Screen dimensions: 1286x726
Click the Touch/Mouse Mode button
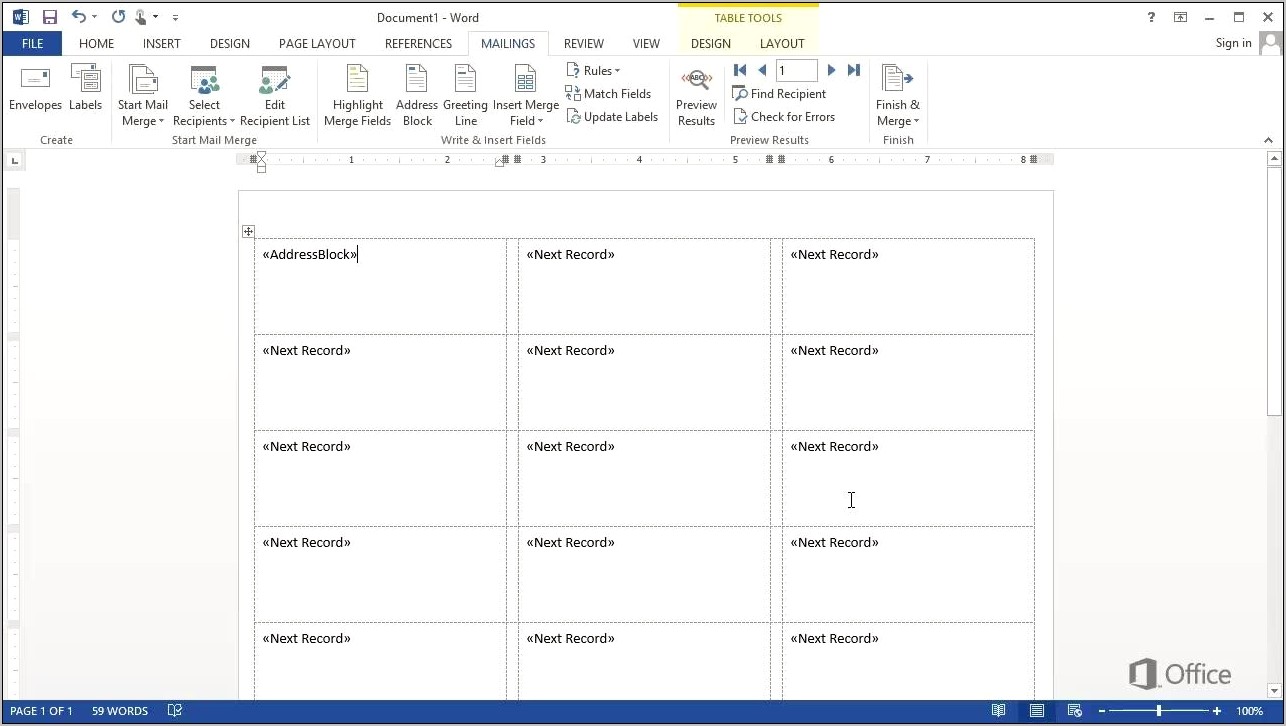point(143,17)
